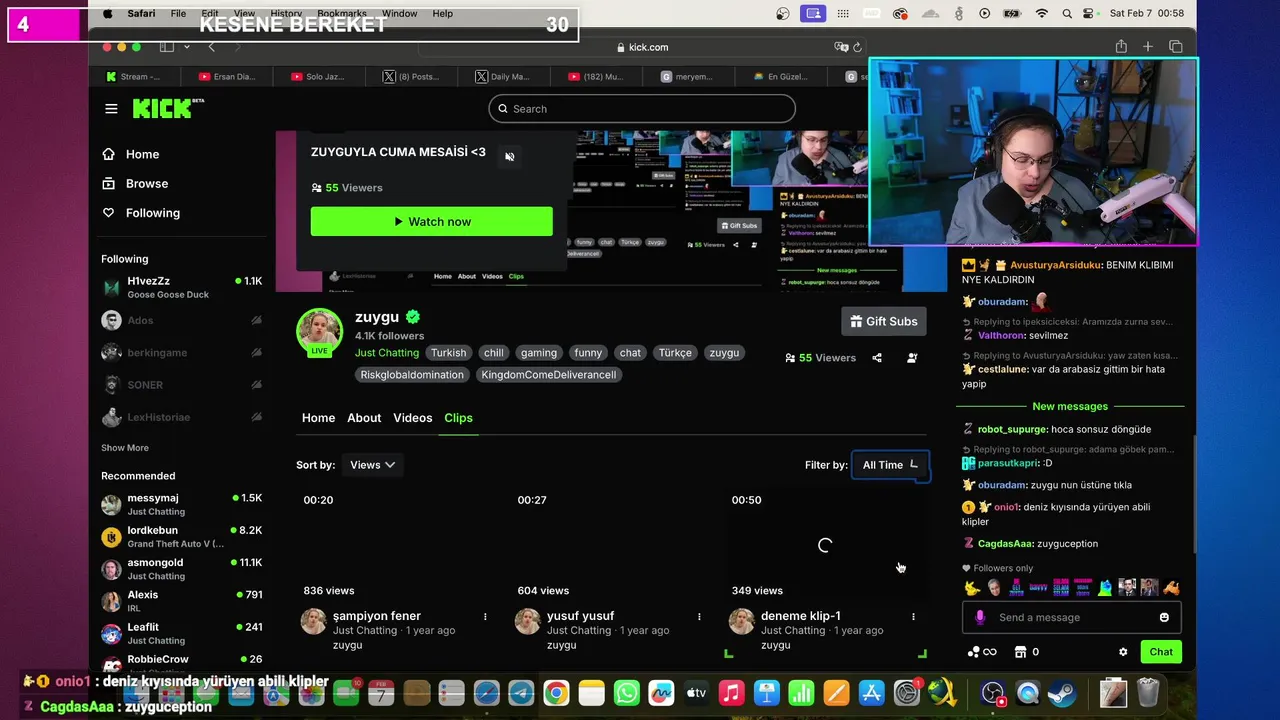Open the Bookmarks menu in menu bar
1280x720 pixels.
tap(343, 14)
